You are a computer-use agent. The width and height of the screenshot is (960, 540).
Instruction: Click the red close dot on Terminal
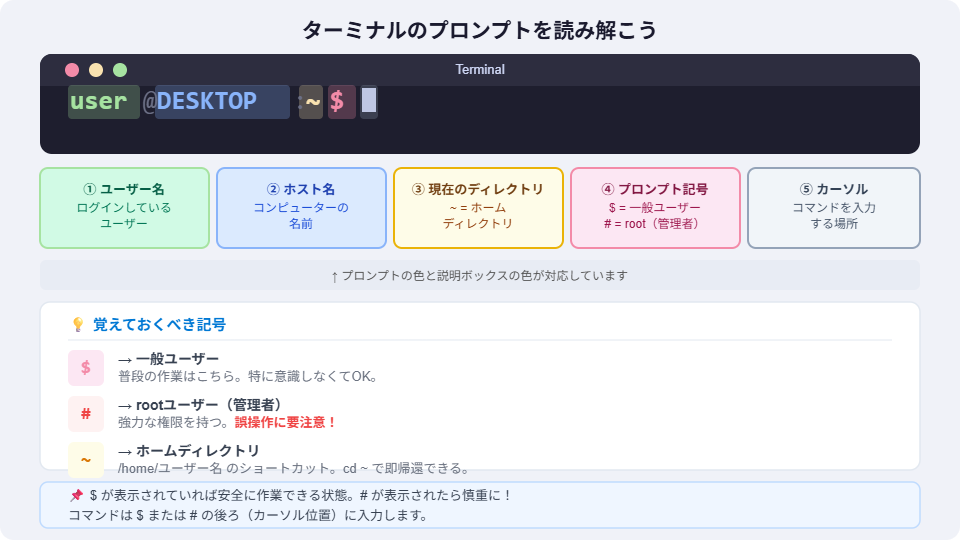[x=72, y=70]
